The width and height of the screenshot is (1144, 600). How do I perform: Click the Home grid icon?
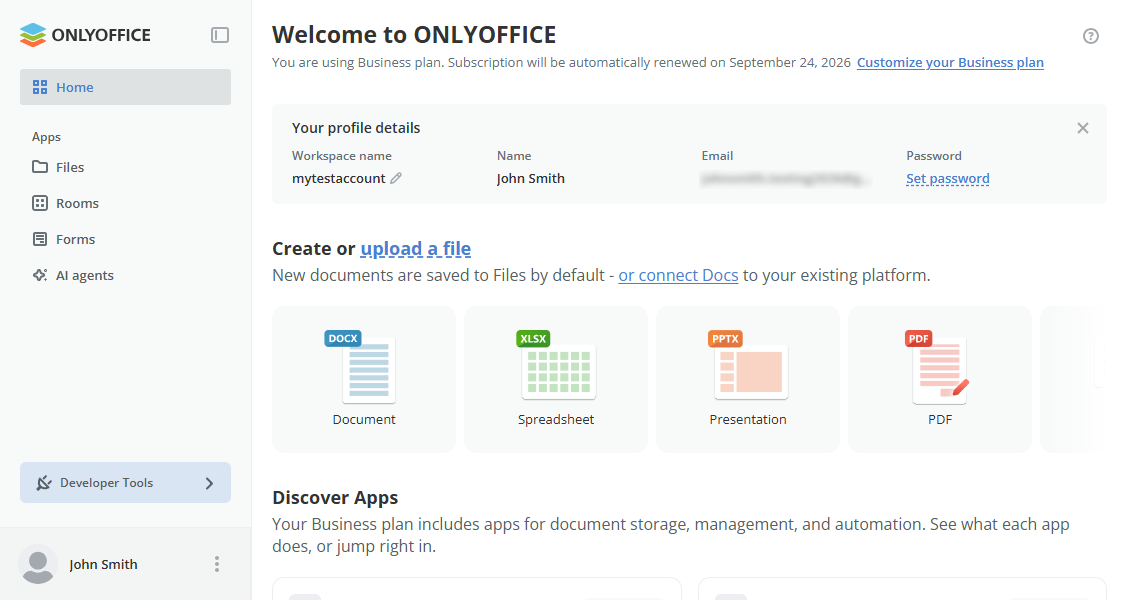click(x=40, y=88)
